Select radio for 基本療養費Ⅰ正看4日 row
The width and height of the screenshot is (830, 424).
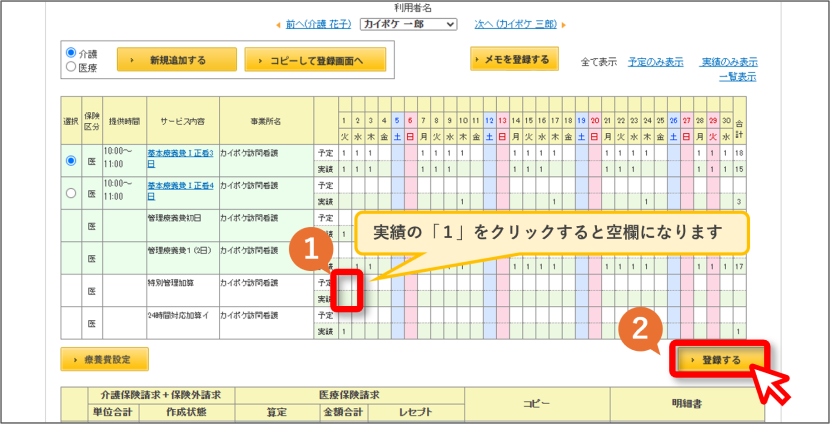(x=71, y=193)
